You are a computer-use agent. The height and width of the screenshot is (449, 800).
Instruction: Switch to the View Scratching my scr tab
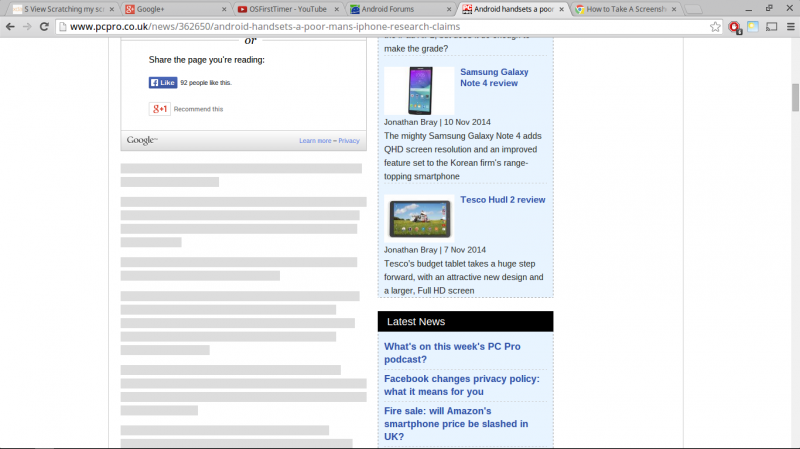(x=59, y=9)
